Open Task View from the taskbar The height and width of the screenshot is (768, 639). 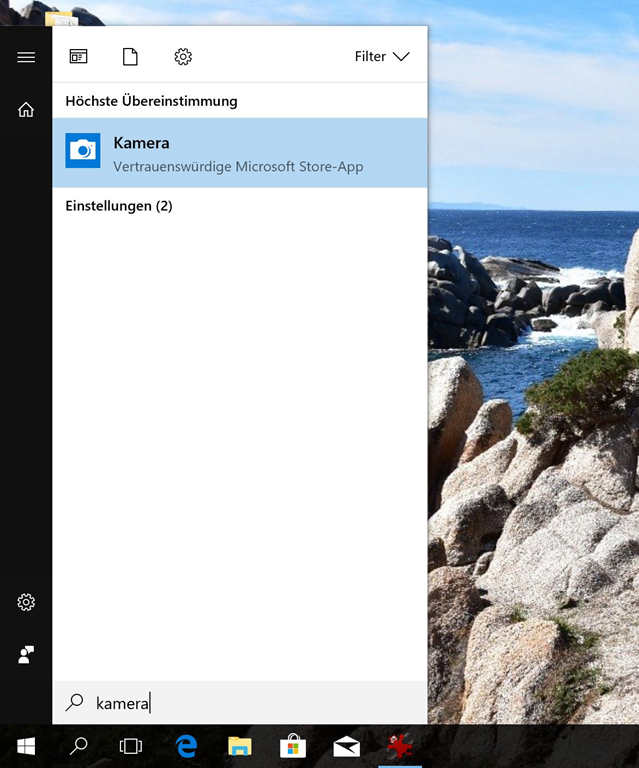click(131, 746)
